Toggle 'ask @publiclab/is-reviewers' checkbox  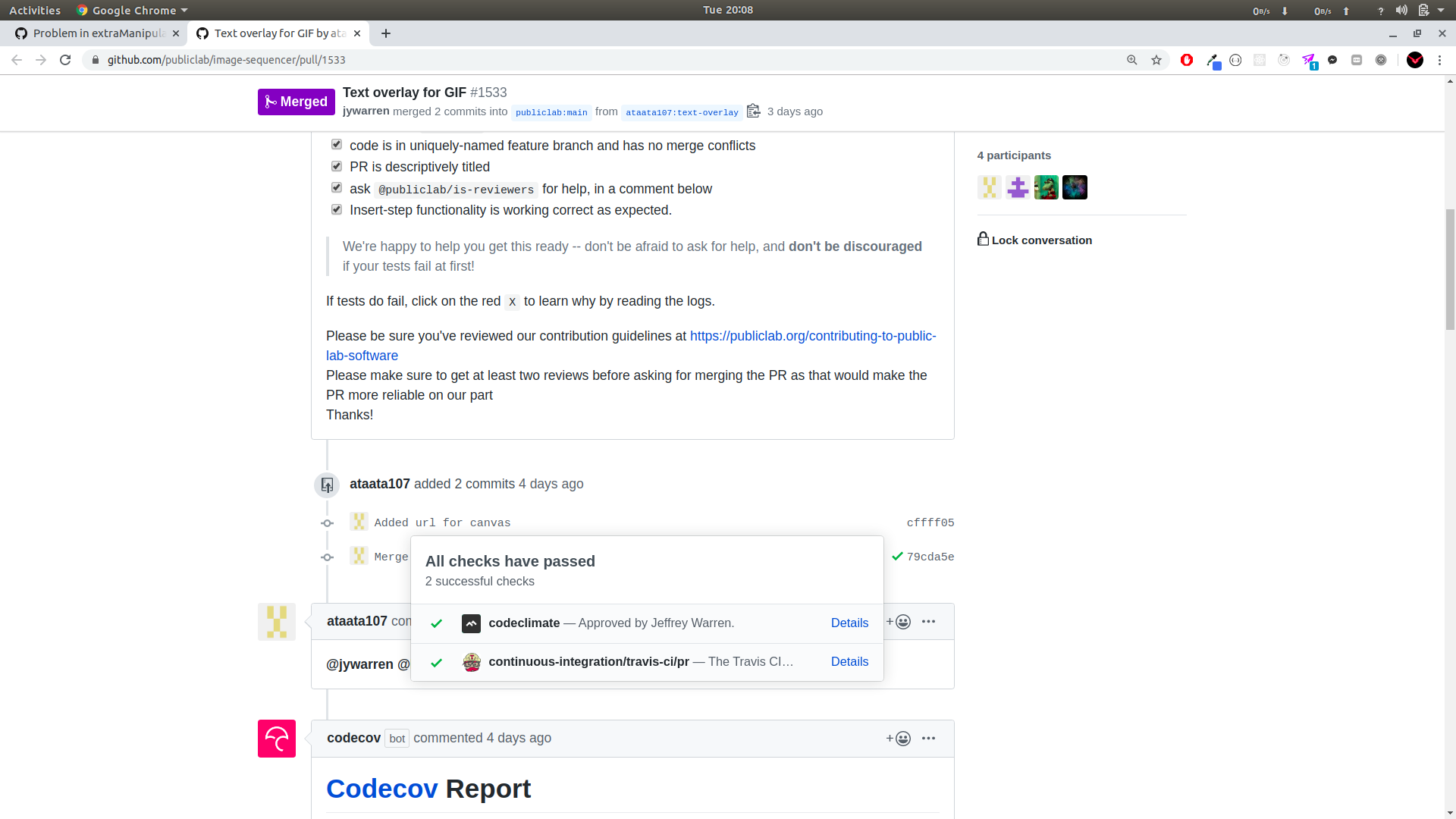tap(337, 187)
